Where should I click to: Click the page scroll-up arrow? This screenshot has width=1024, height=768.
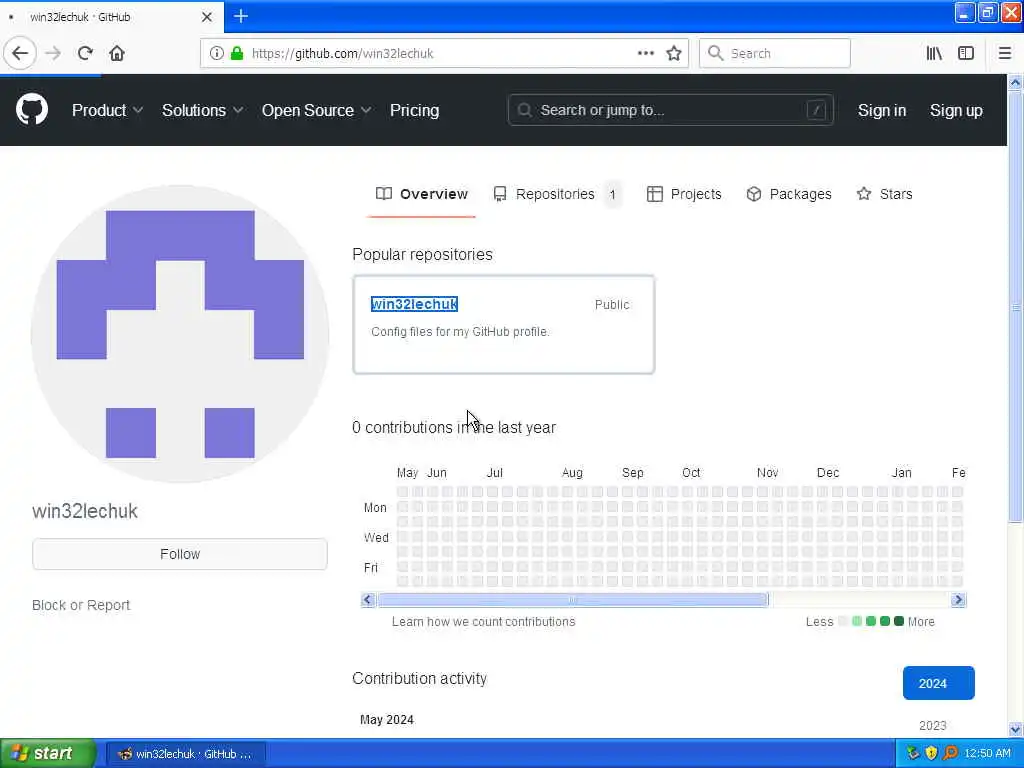point(1015,83)
